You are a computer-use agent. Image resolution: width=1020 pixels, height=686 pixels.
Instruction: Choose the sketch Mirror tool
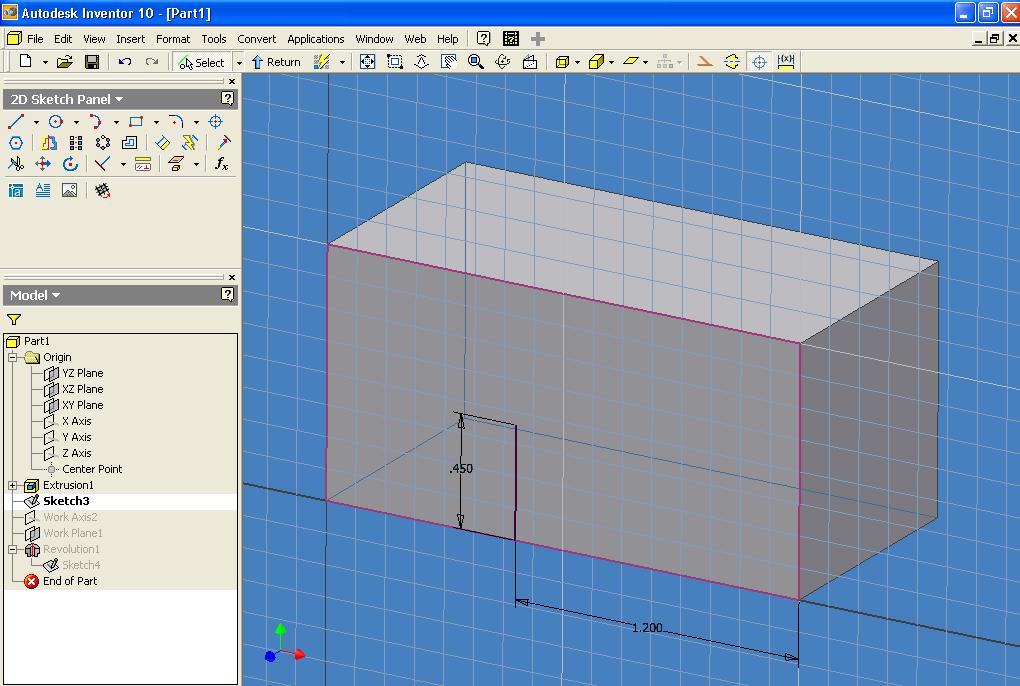point(49,142)
